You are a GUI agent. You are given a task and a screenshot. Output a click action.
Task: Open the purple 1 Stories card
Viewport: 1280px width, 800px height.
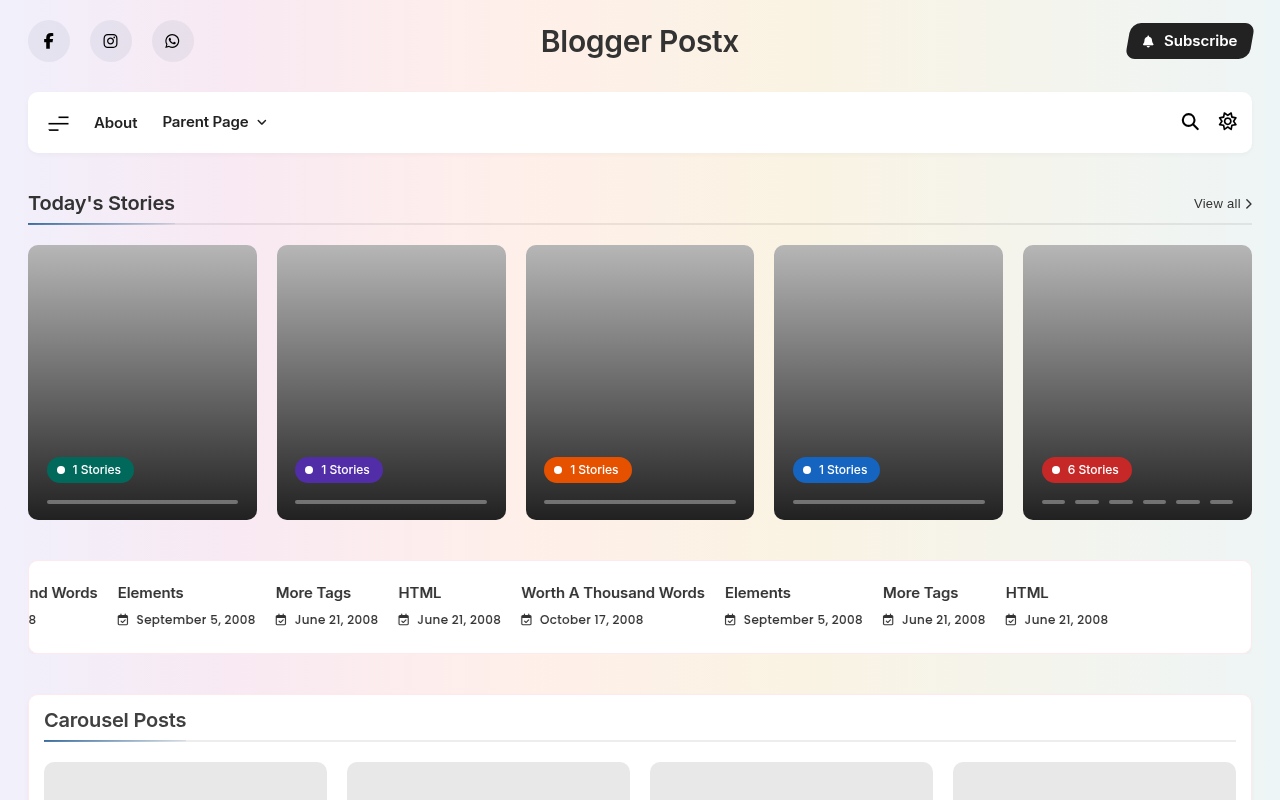tap(391, 382)
